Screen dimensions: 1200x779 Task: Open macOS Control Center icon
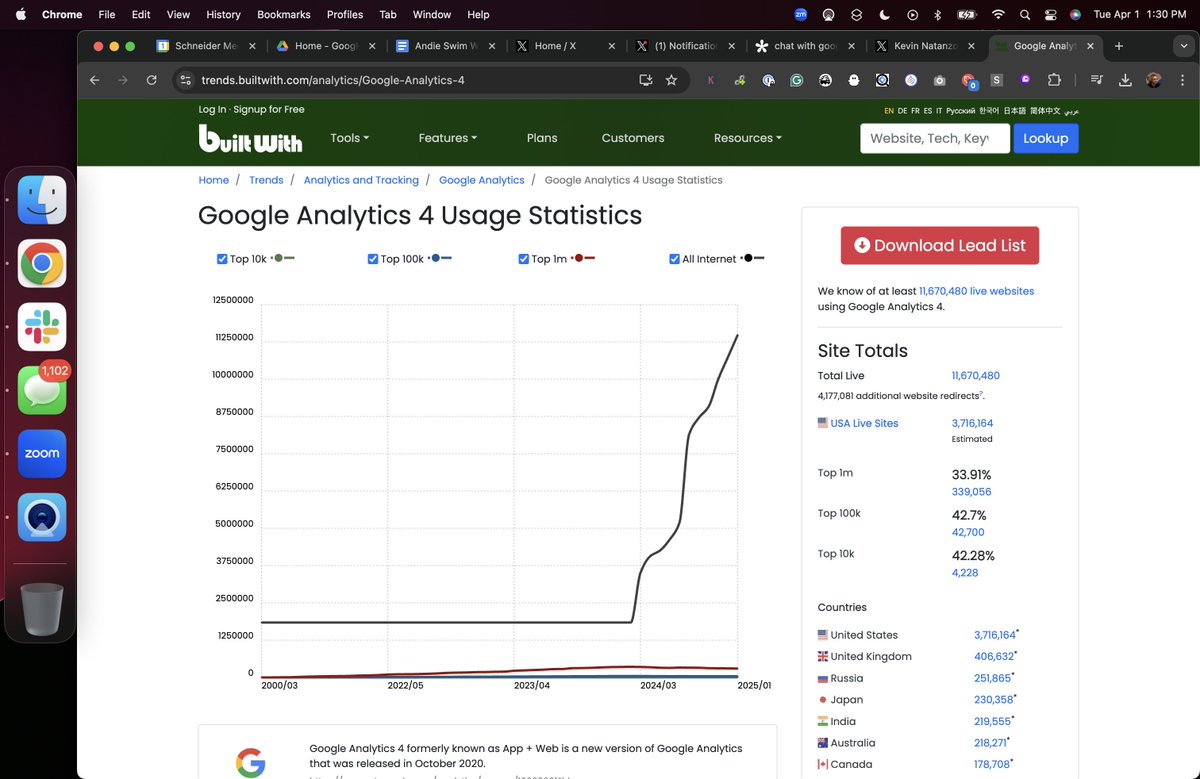1050,15
